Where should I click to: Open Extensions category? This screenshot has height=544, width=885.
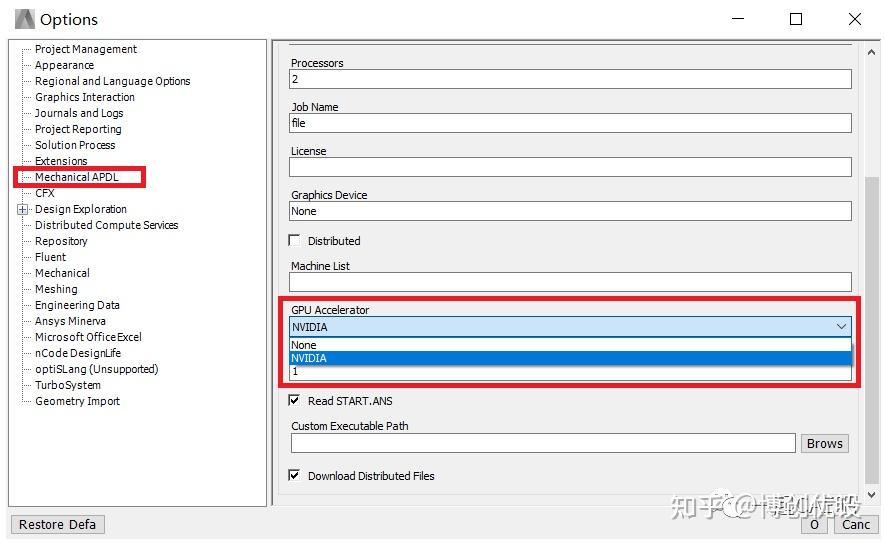click(x=61, y=161)
